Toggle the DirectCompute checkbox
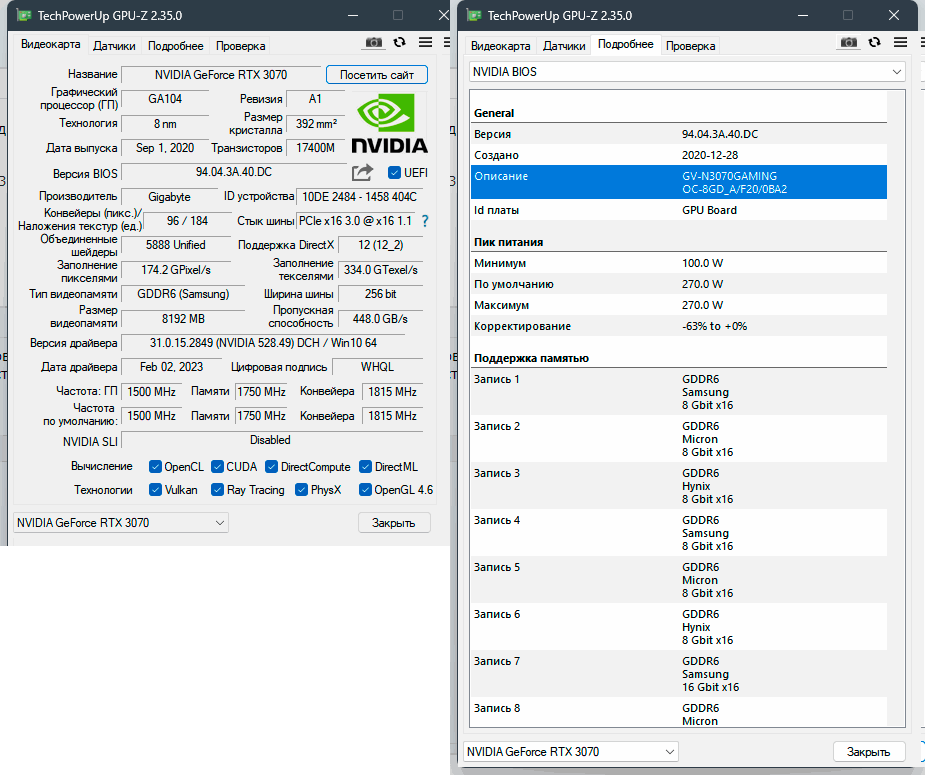 pyautogui.click(x=271, y=467)
